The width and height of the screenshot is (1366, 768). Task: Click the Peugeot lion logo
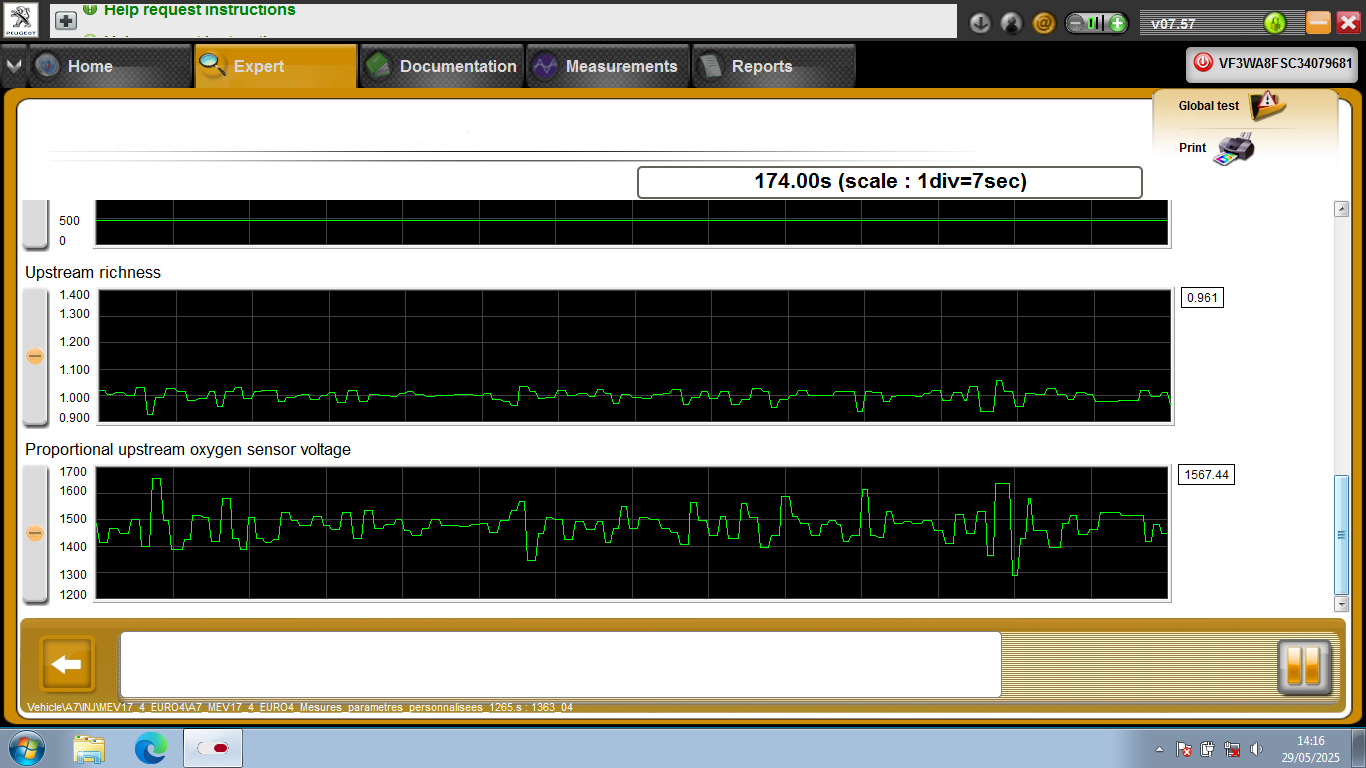(21, 20)
